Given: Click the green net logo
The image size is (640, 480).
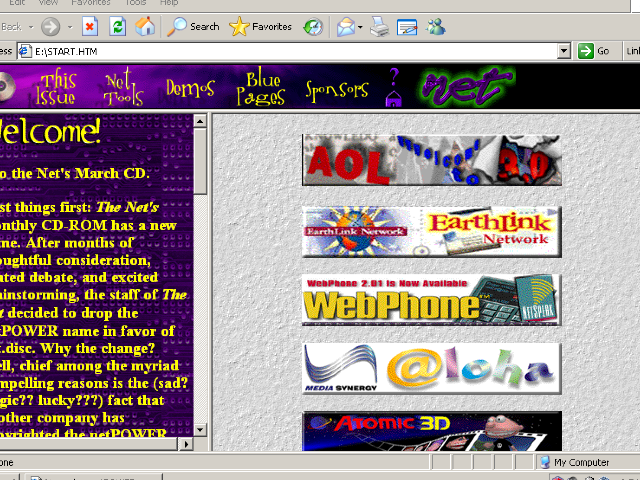Looking at the screenshot, I should (466, 87).
